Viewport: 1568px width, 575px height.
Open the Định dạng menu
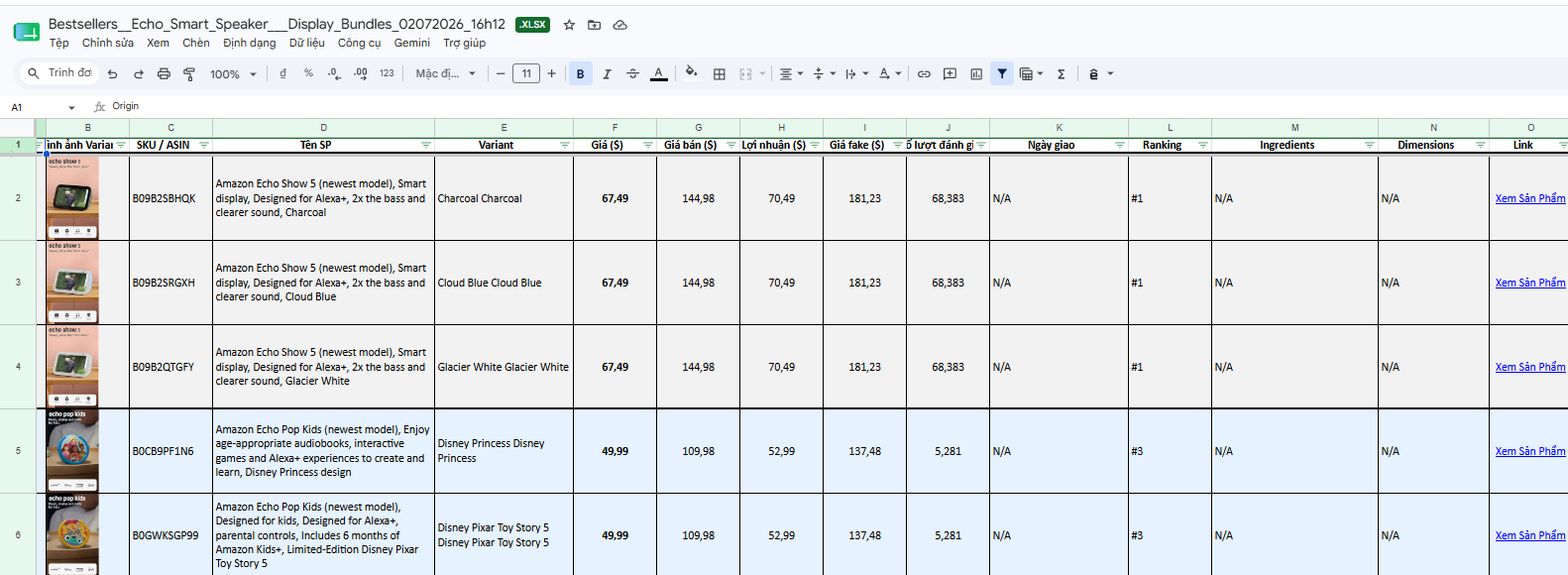[x=250, y=43]
